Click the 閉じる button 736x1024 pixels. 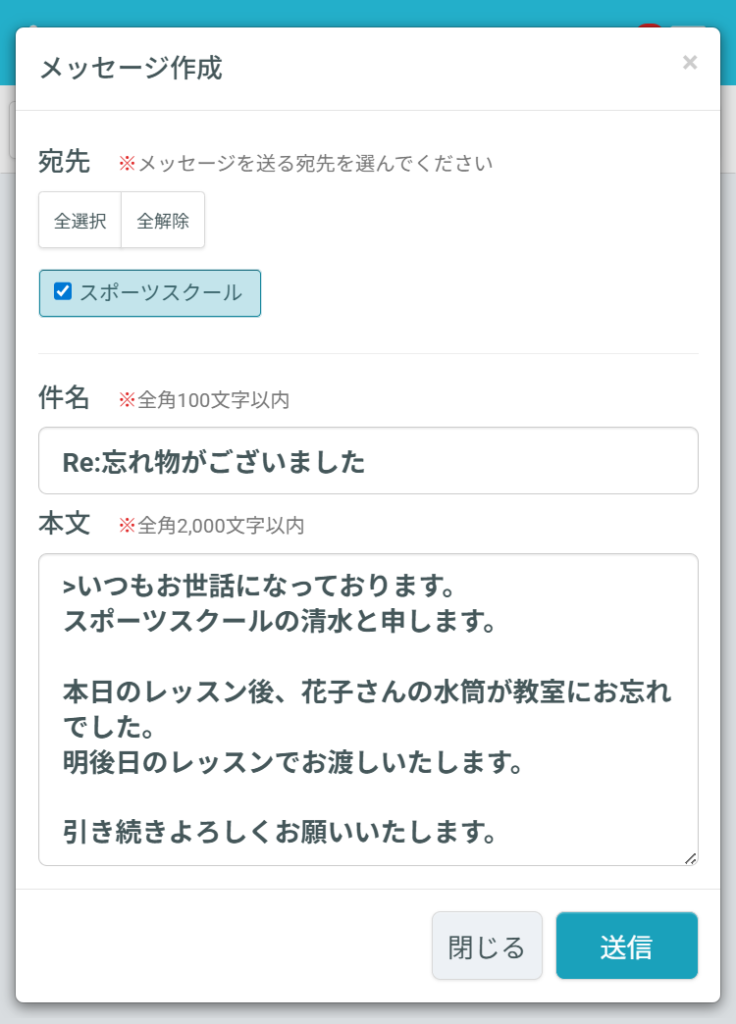click(x=487, y=946)
